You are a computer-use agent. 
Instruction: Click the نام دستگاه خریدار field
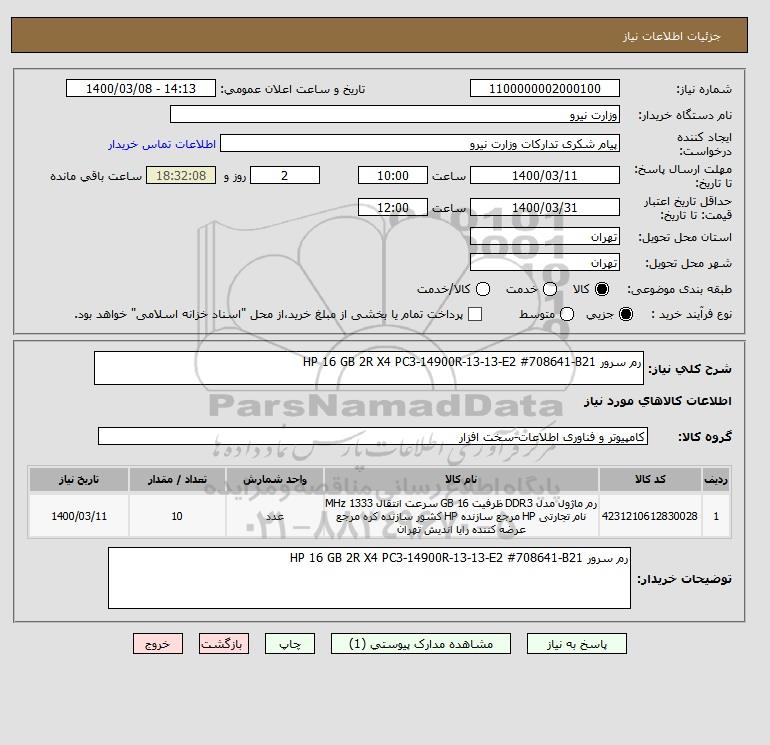point(395,114)
